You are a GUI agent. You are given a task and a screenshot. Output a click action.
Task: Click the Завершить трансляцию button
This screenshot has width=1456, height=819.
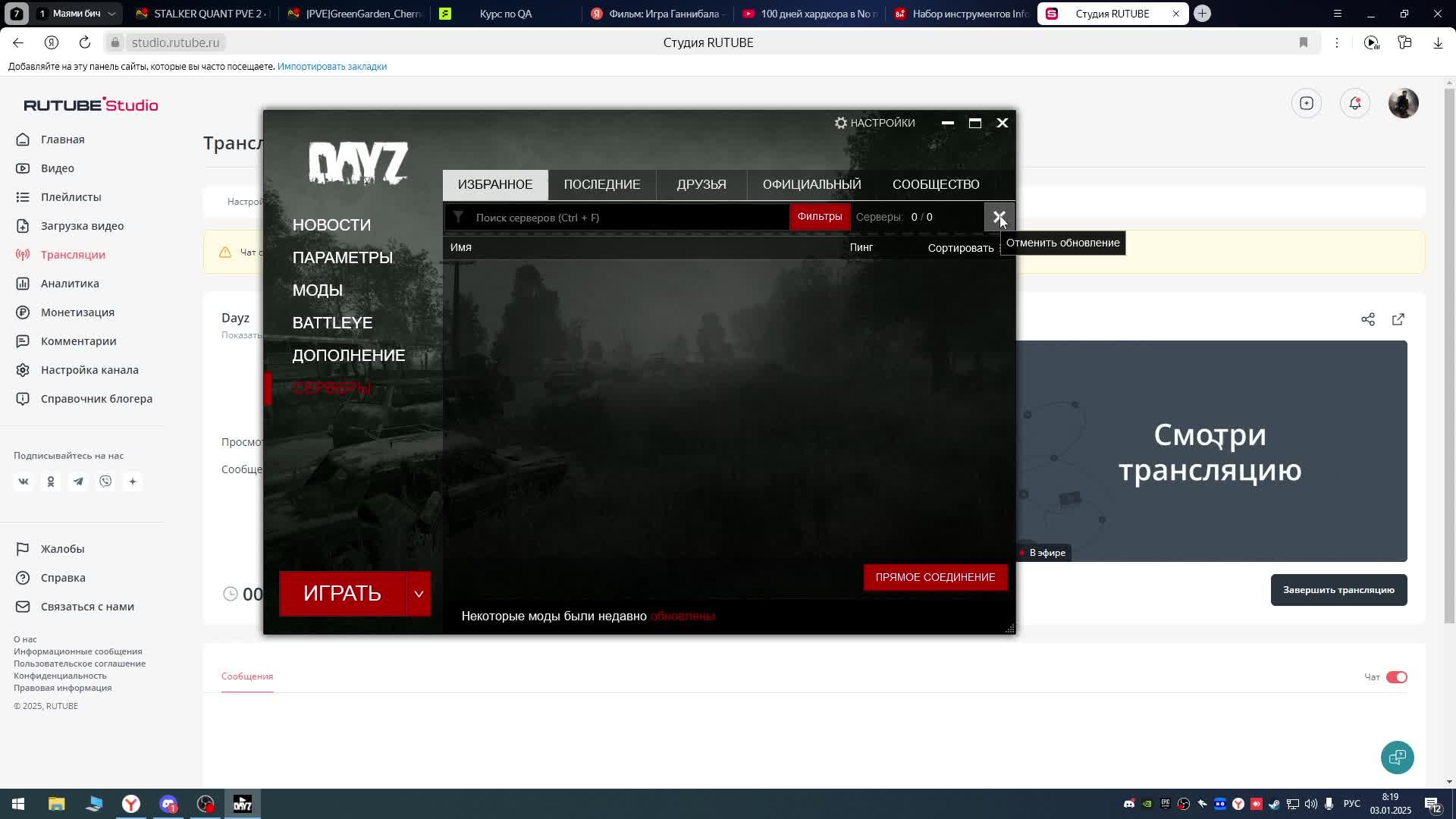(x=1338, y=589)
